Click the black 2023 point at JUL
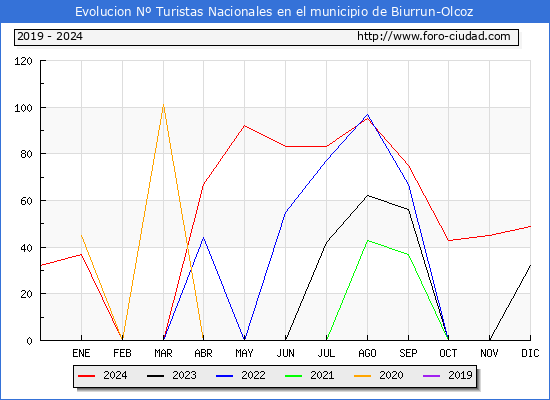Viewport: 550px width, 400px height. tap(326, 242)
